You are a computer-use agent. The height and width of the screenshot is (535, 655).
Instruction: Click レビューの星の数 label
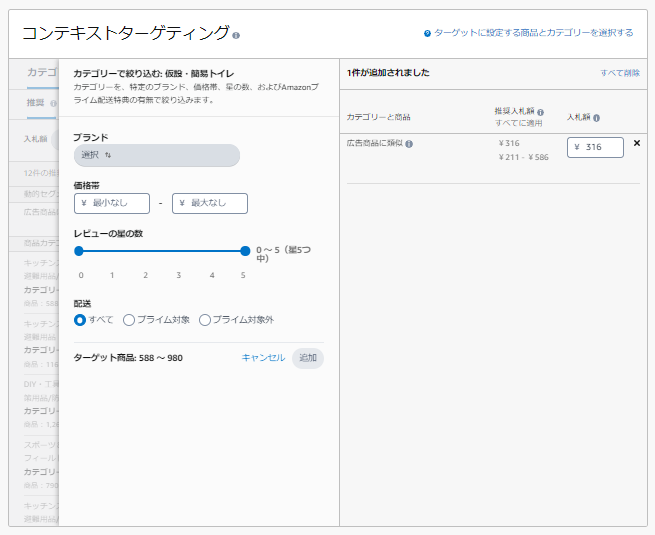tap(109, 233)
